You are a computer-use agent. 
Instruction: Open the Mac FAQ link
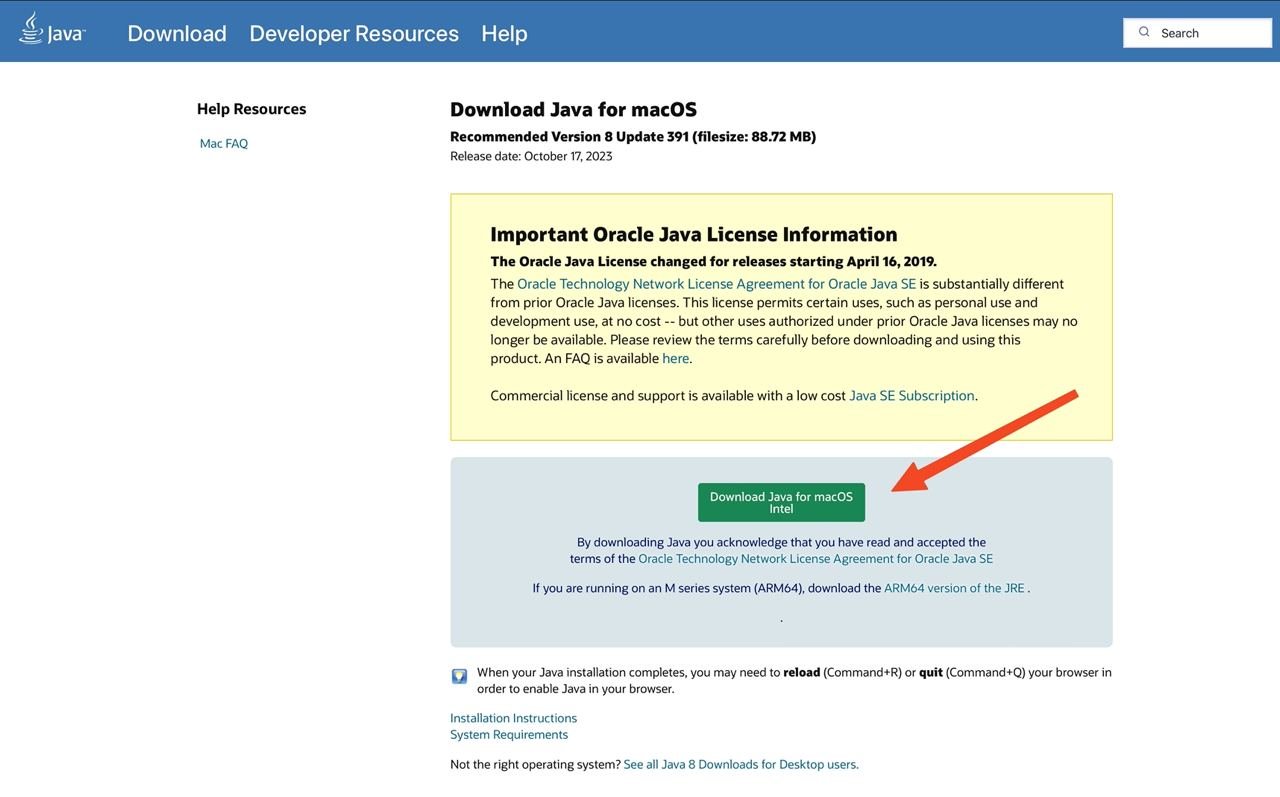pos(224,143)
